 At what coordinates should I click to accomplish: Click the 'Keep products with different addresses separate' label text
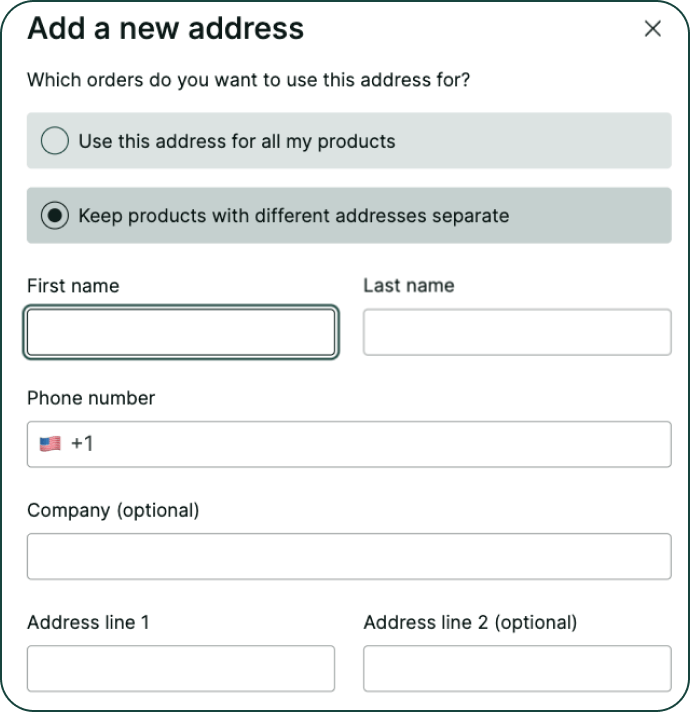click(x=293, y=215)
